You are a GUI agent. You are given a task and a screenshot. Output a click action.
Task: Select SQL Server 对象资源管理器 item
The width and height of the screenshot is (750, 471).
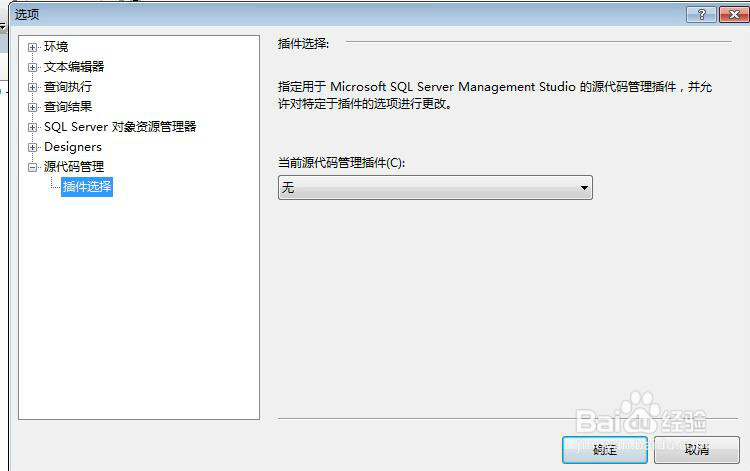[120, 127]
